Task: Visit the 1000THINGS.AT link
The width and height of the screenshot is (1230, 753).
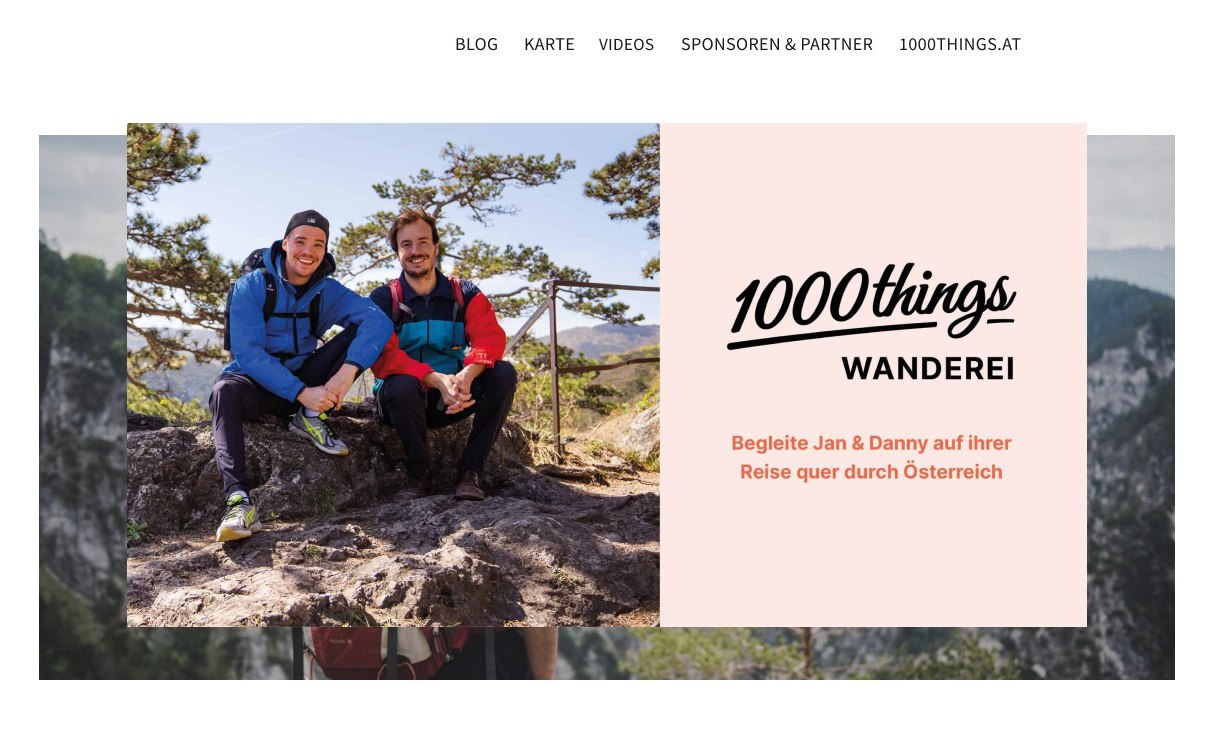Action: (960, 44)
